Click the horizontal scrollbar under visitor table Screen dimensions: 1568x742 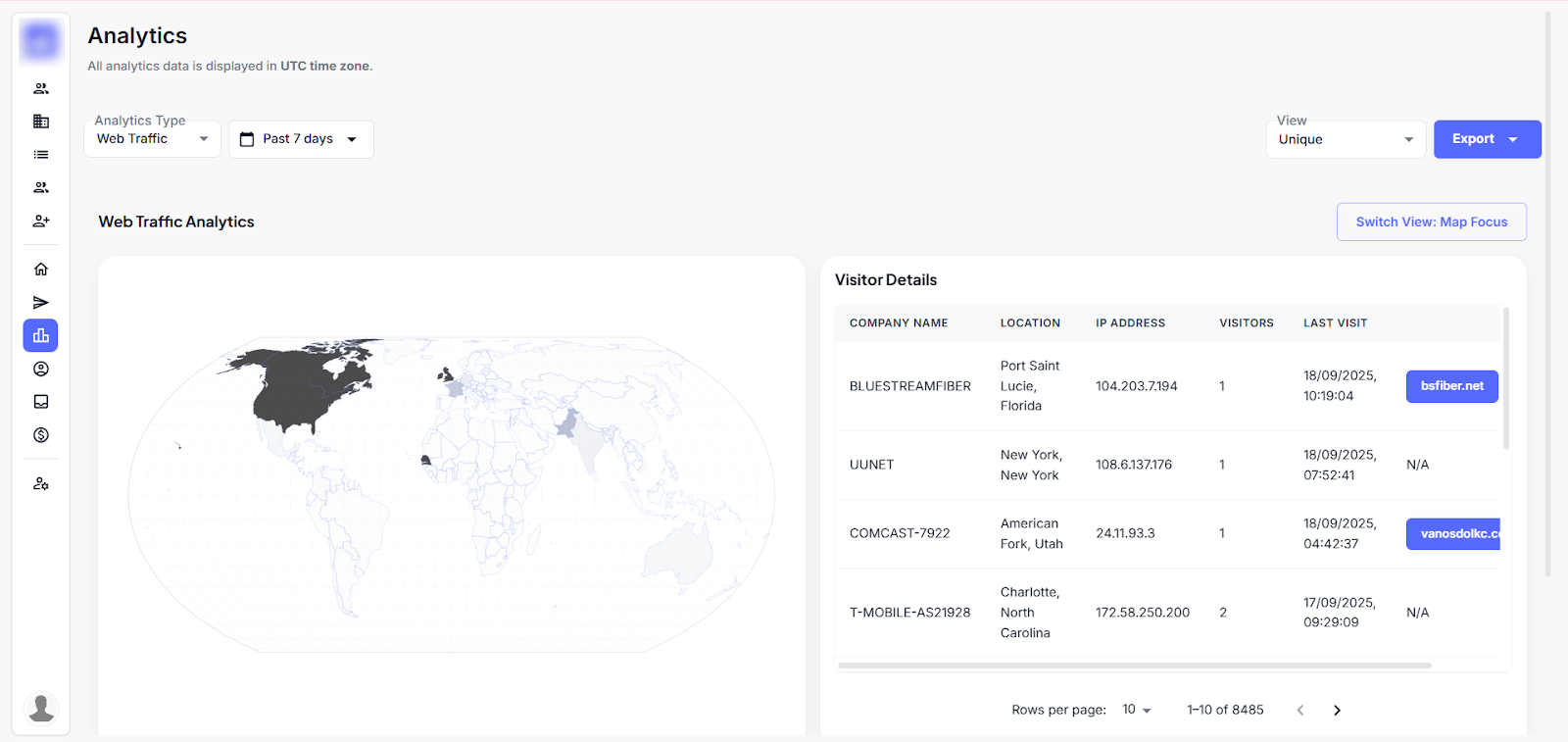pos(1134,666)
